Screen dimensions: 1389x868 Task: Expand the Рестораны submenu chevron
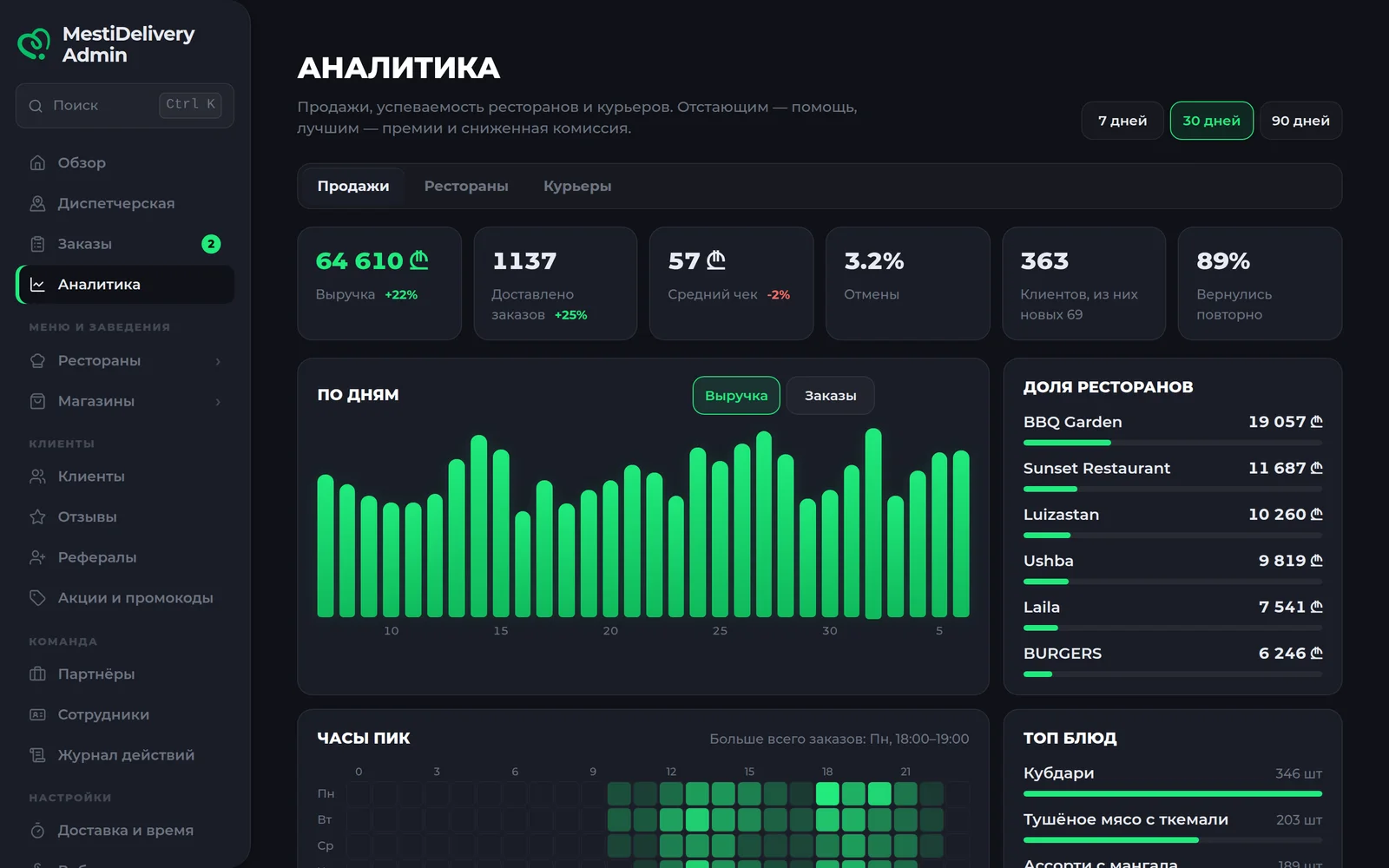218,361
